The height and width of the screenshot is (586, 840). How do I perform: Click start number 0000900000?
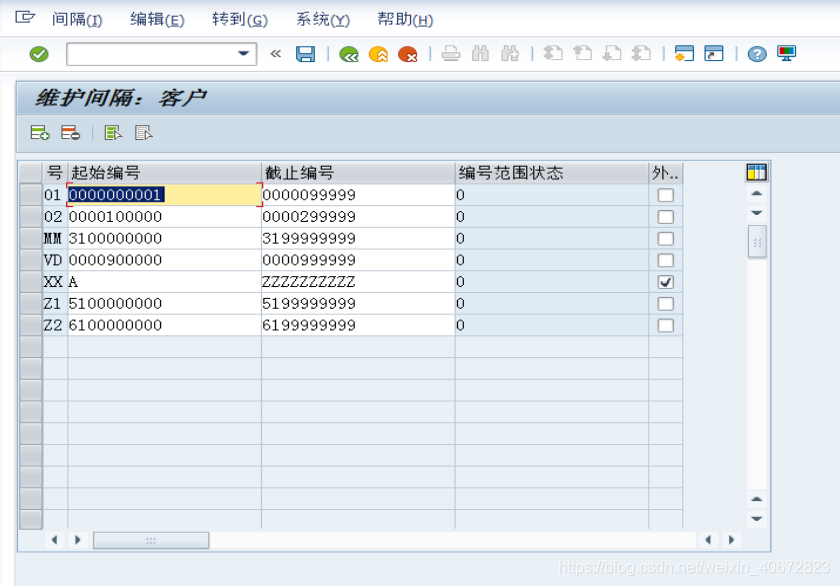coord(164,260)
